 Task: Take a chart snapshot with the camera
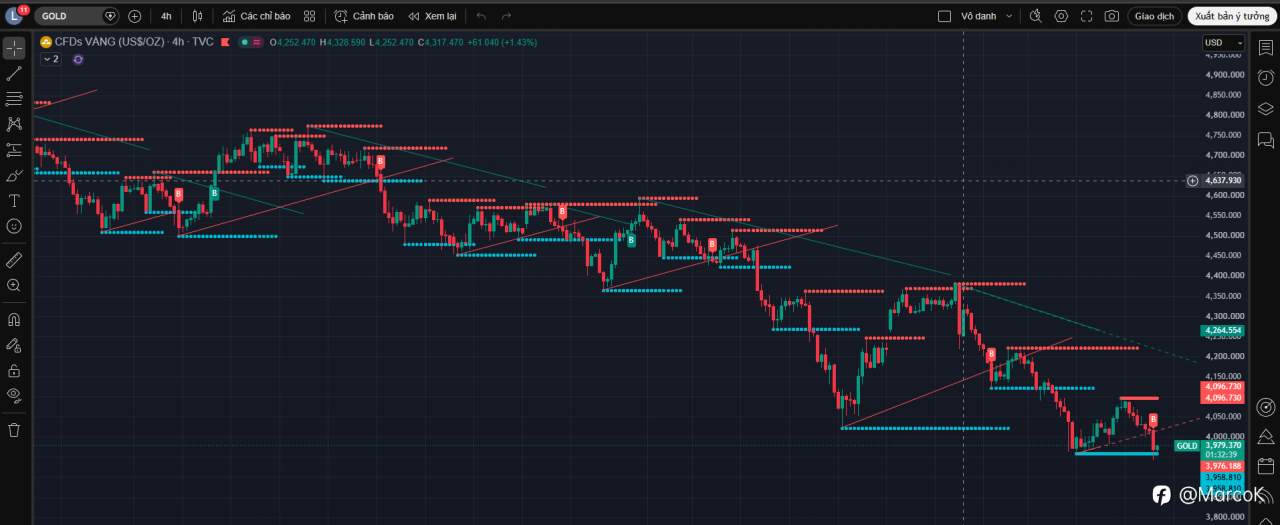click(x=1112, y=16)
